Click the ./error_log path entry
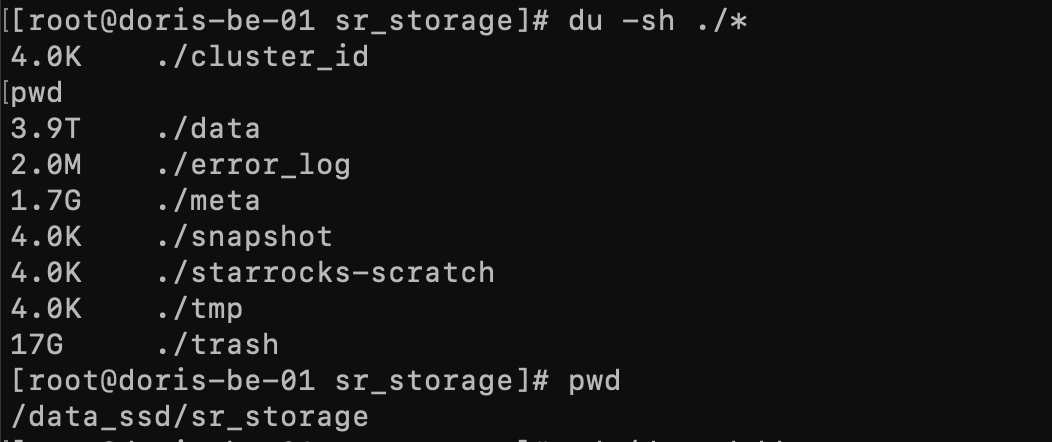 coord(254,165)
